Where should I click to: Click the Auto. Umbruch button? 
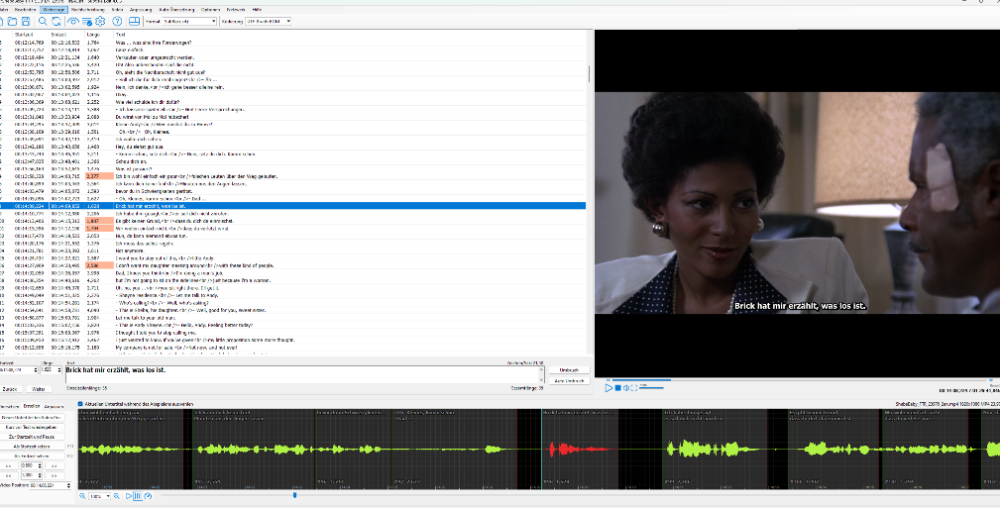pos(569,381)
